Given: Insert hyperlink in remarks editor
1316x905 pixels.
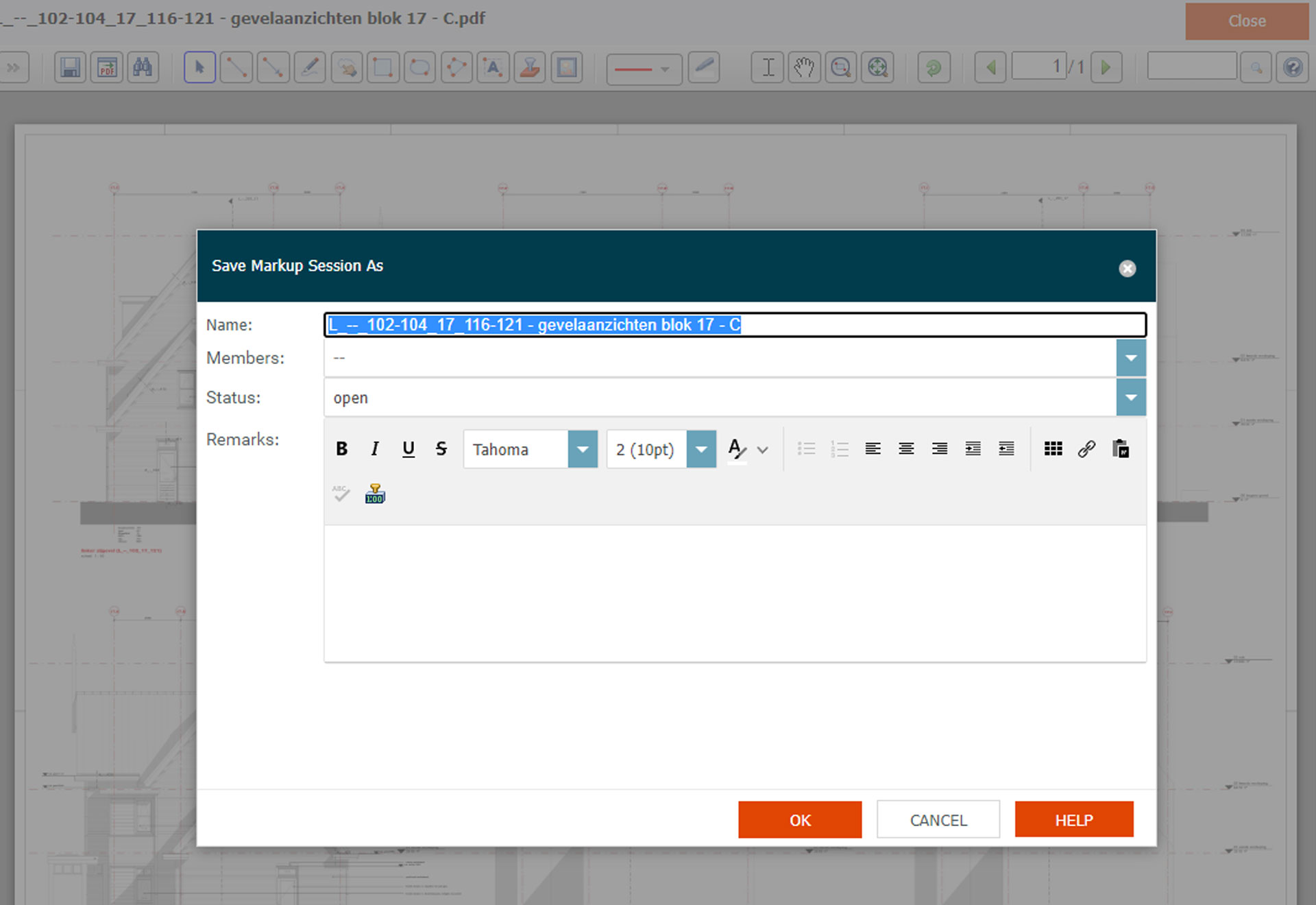Looking at the screenshot, I should 1086,449.
